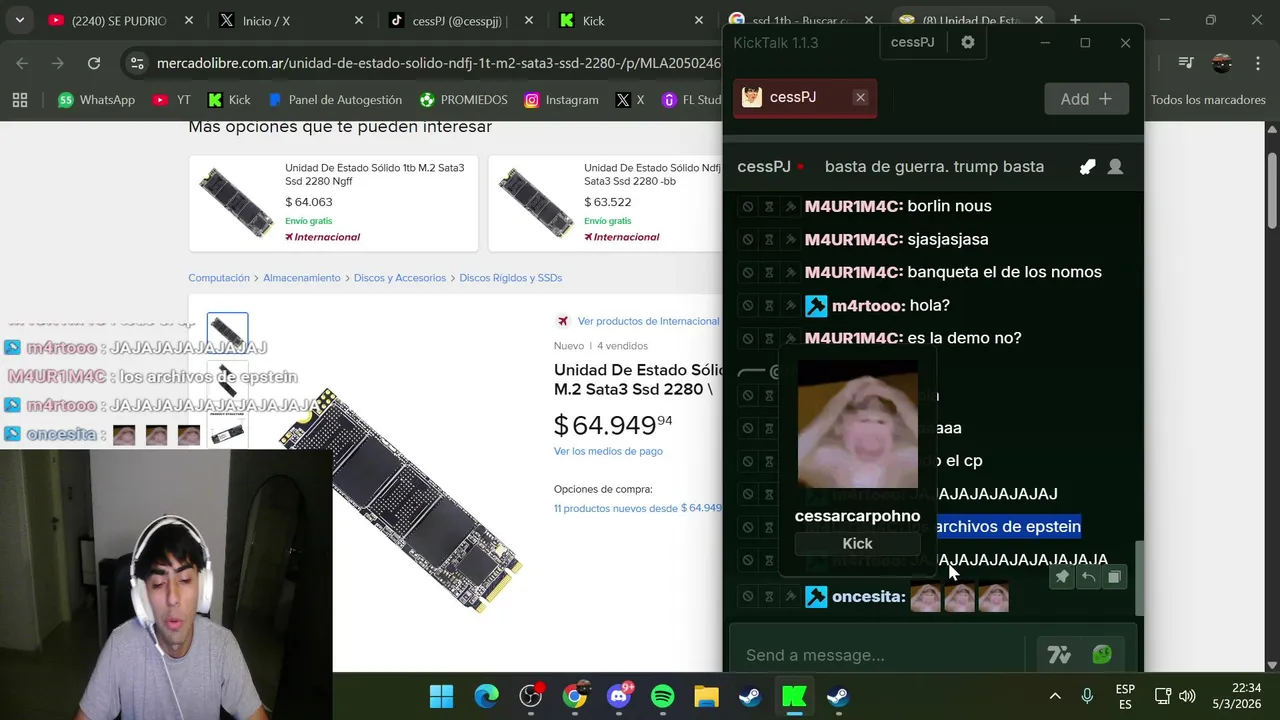Timeout hourglass on 'sjasjasjasa' message
The image size is (1280, 720).
click(769, 240)
